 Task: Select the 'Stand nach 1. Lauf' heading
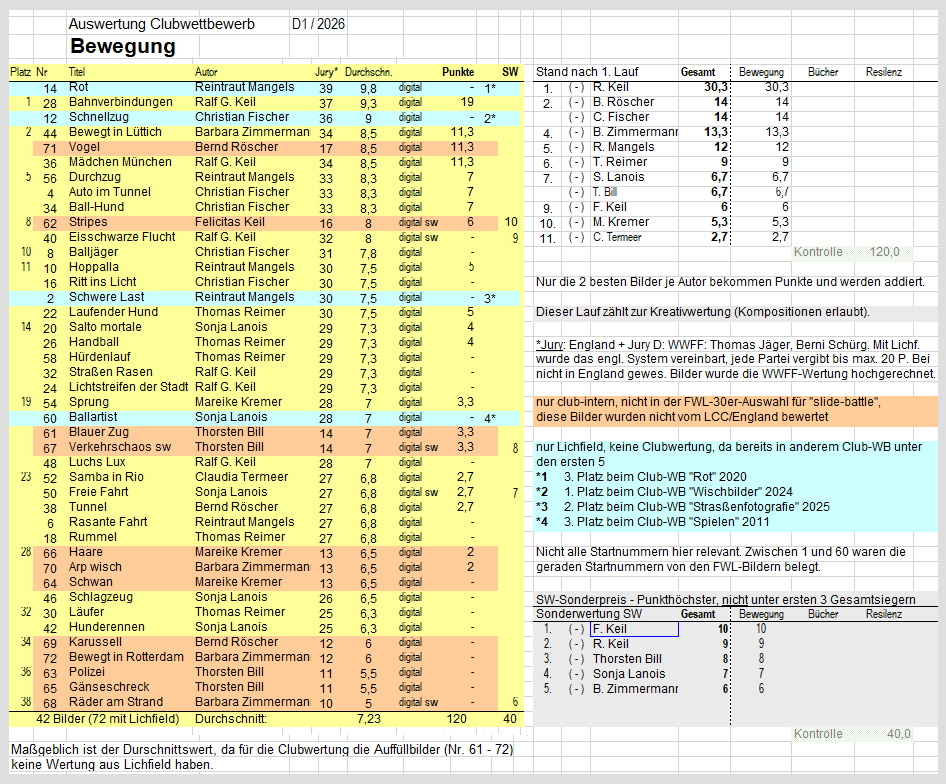587,72
